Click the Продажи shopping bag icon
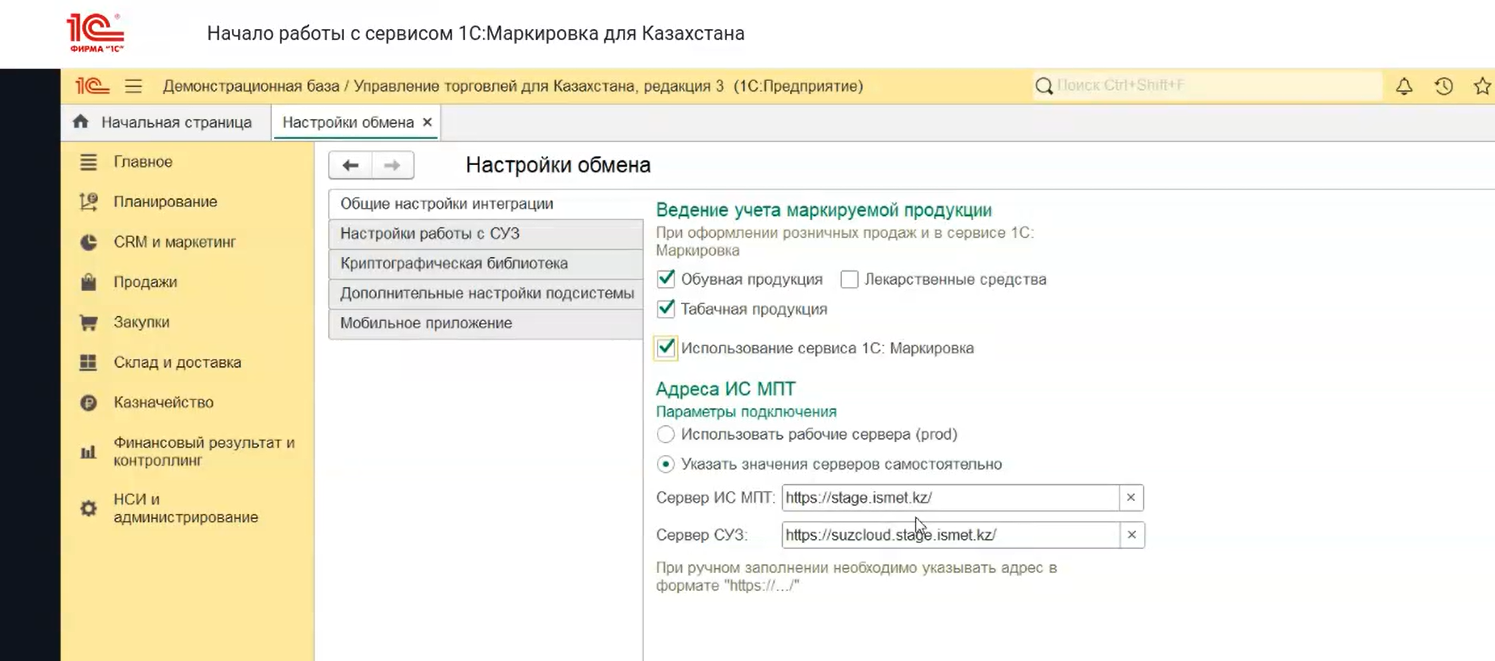 (x=89, y=282)
